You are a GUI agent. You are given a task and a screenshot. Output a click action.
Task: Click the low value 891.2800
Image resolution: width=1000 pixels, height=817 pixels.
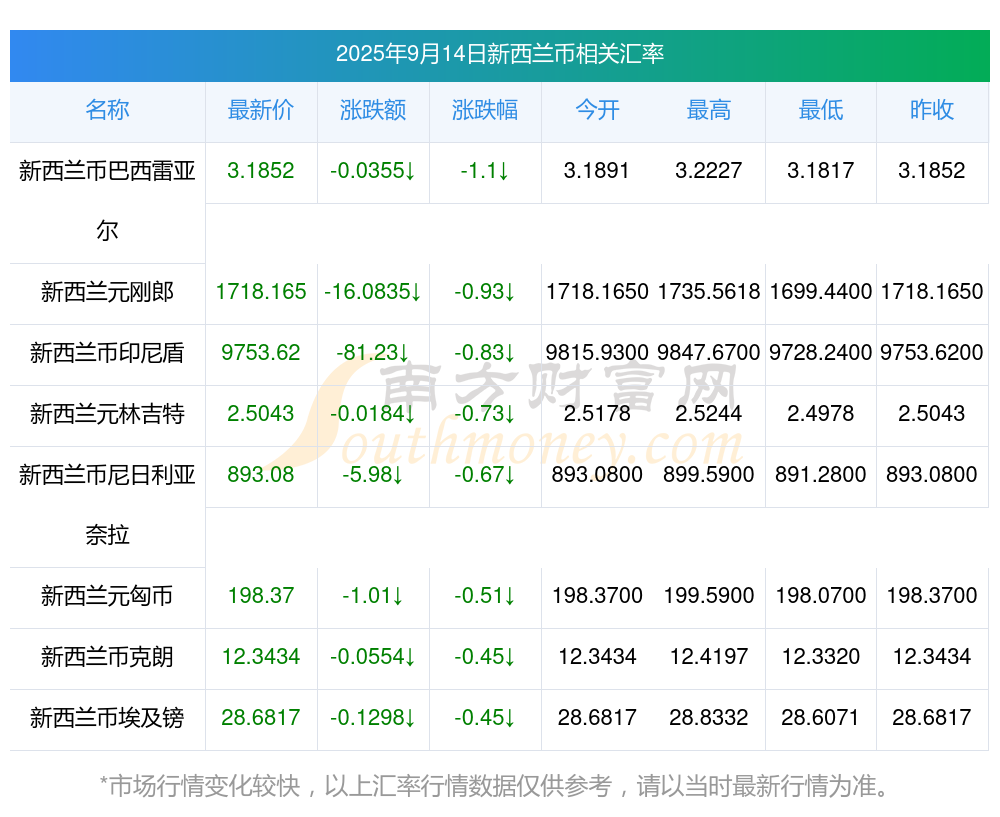pyautogui.click(x=821, y=474)
